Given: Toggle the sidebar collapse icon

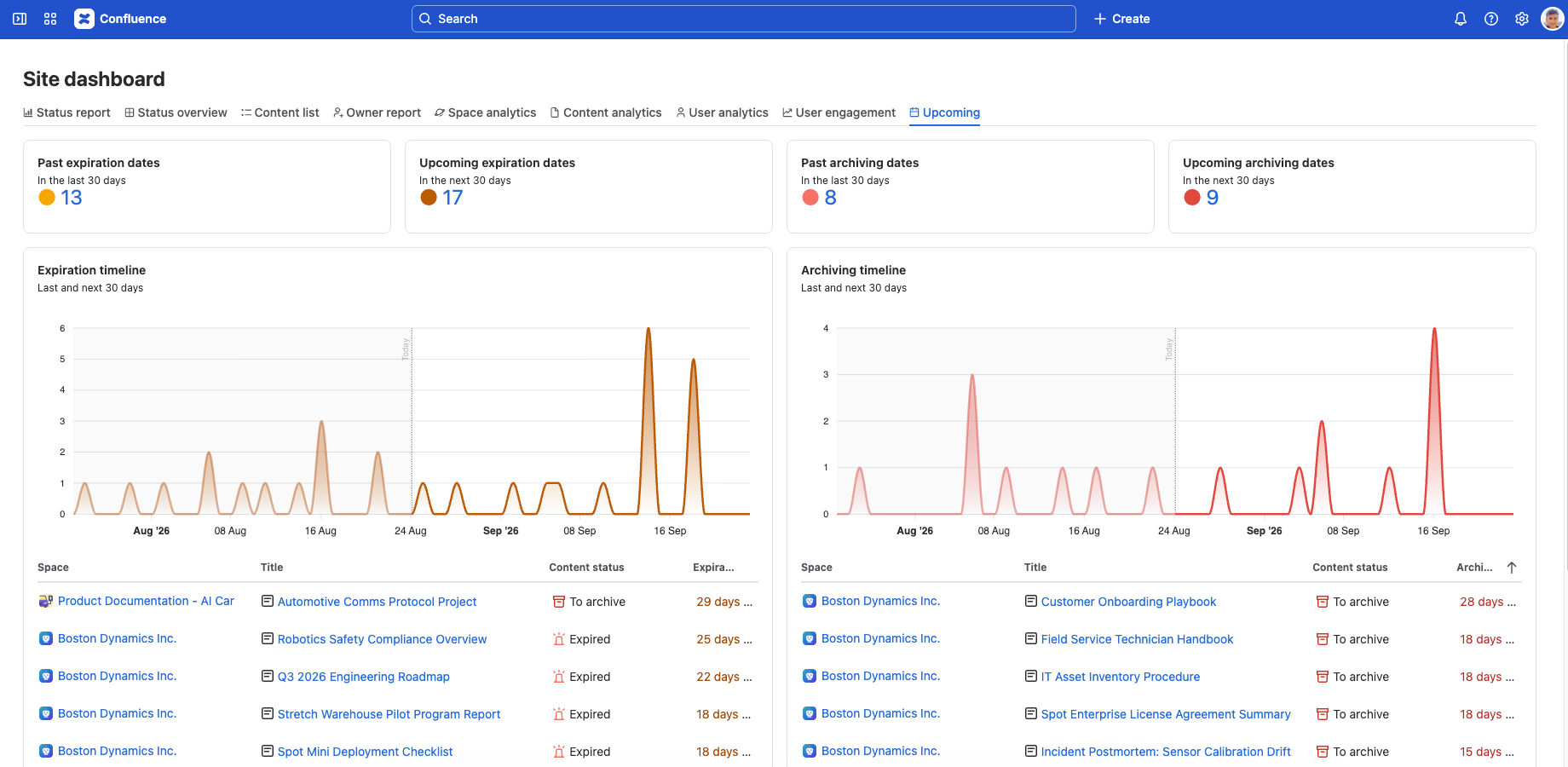Looking at the screenshot, I should click(x=20, y=19).
